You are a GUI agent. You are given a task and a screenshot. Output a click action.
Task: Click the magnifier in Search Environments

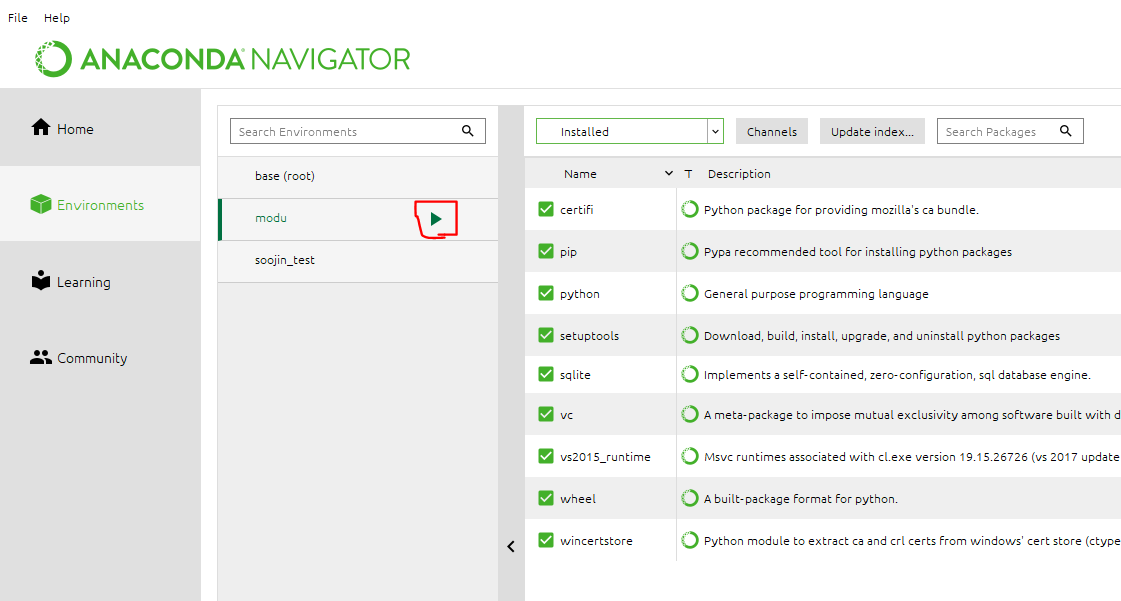pos(468,131)
